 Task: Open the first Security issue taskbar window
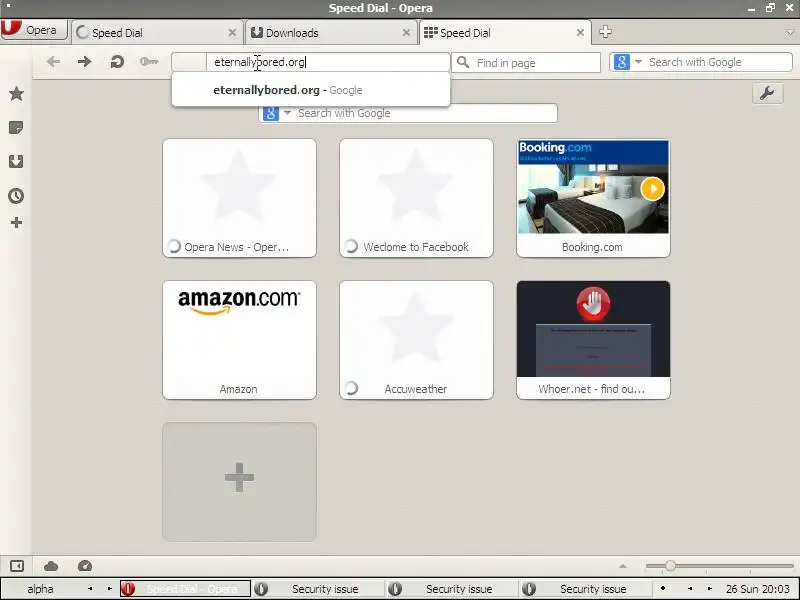(x=318, y=589)
